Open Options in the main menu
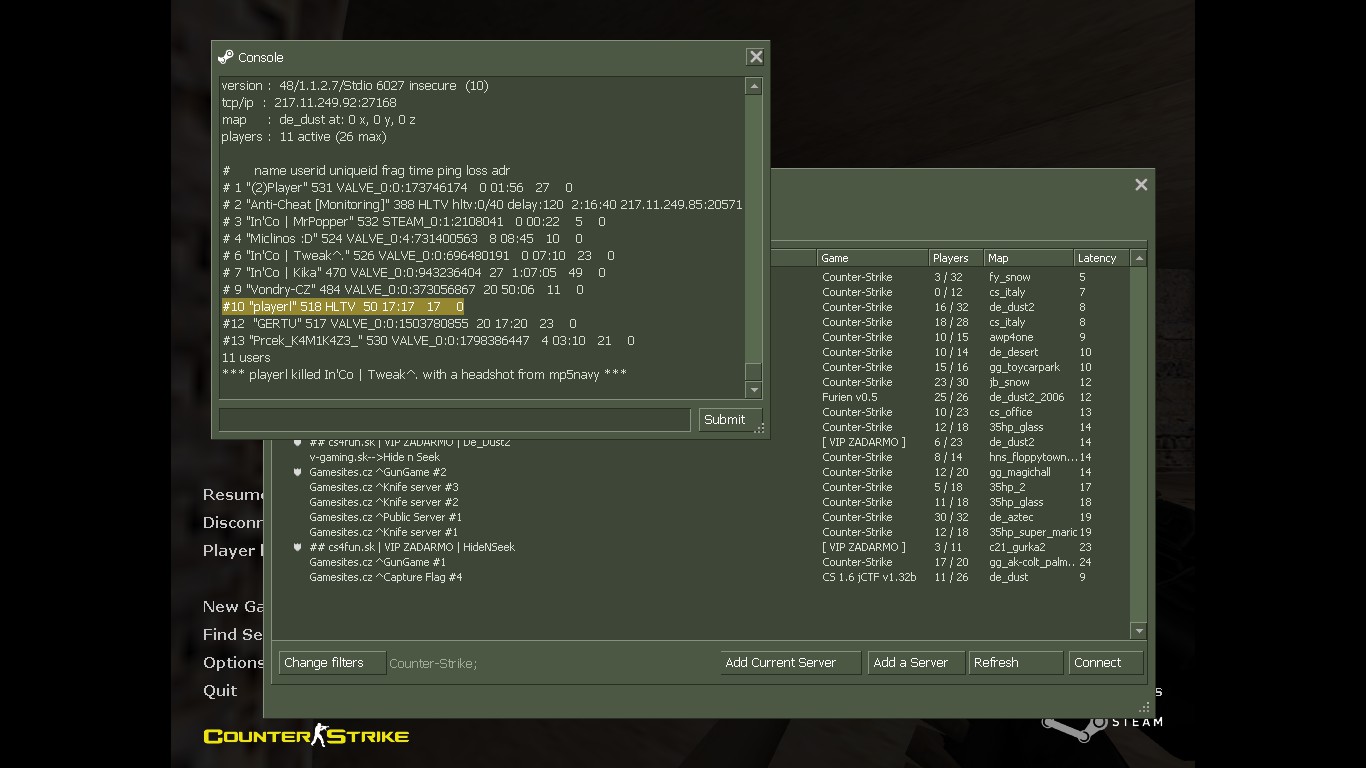The height and width of the screenshot is (768, 1366). (x=233, y=662)
